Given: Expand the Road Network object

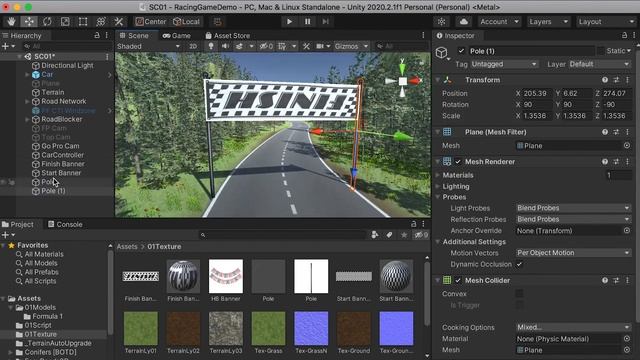Looking at the screenshot, I should (27, 101).
